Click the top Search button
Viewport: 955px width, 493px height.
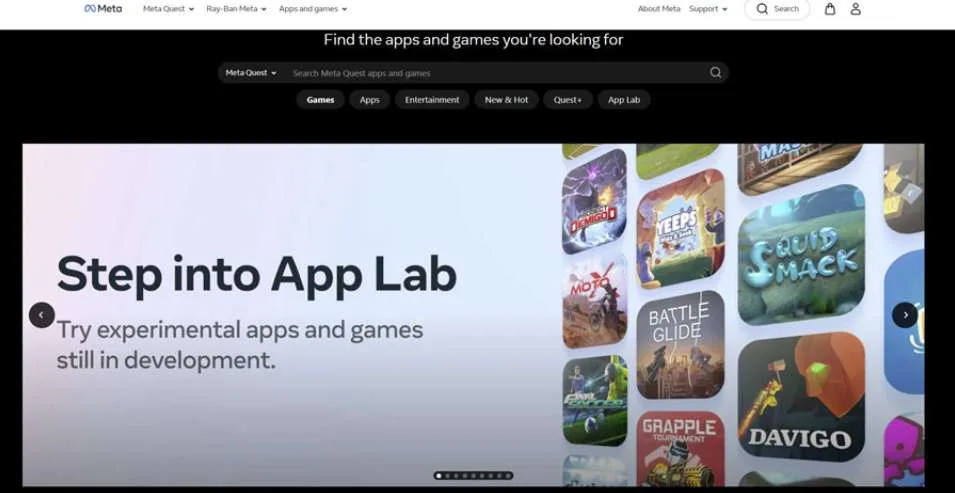pyautogui.click(x=777, y=9)
